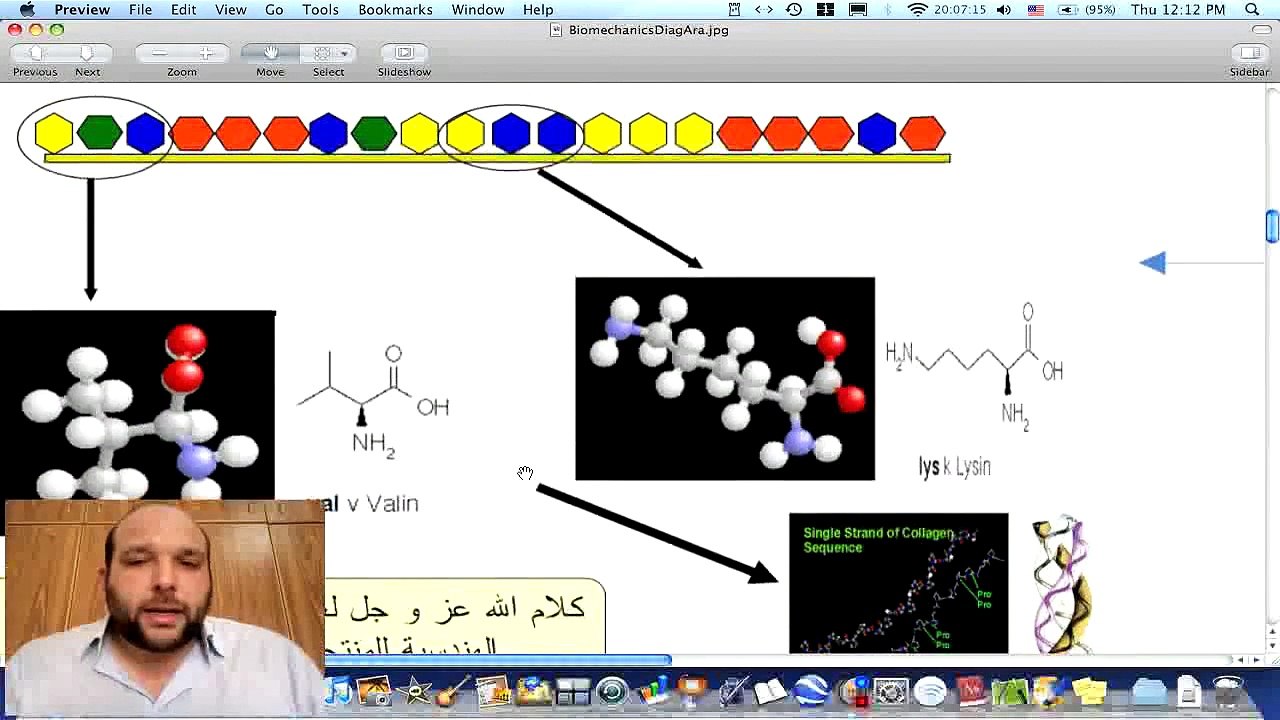Open the Preview application menu
Viewport: 1280px width, 720px height.
click(82, 10)
